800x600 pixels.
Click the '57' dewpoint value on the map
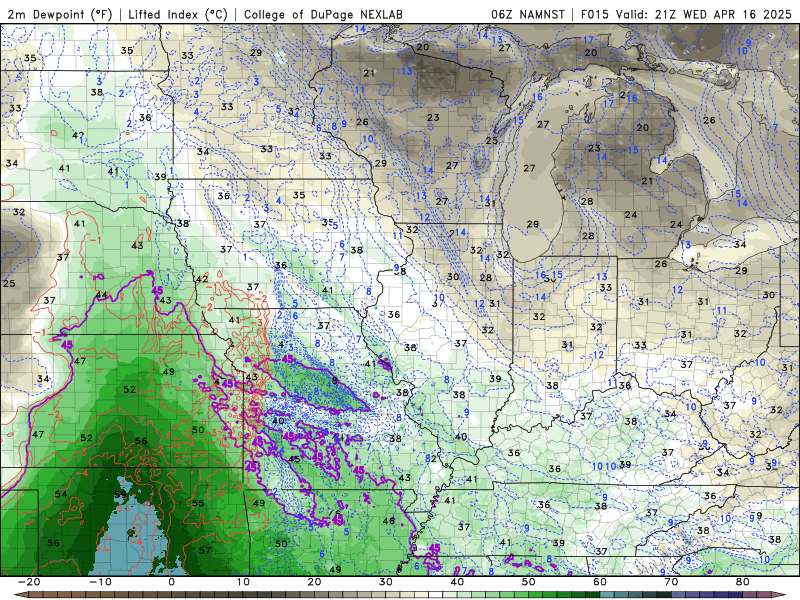pos(205,551)
